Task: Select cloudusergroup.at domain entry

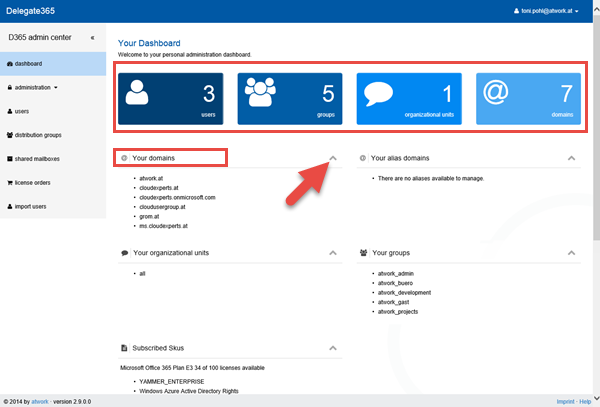Action: tap(162, 207)
